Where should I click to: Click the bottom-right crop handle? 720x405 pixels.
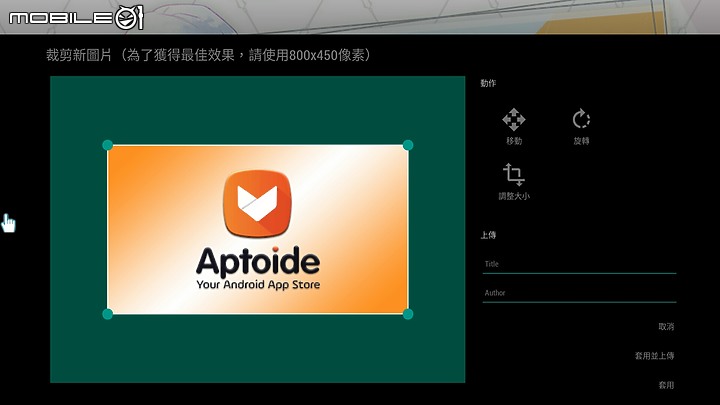point(408,314)
